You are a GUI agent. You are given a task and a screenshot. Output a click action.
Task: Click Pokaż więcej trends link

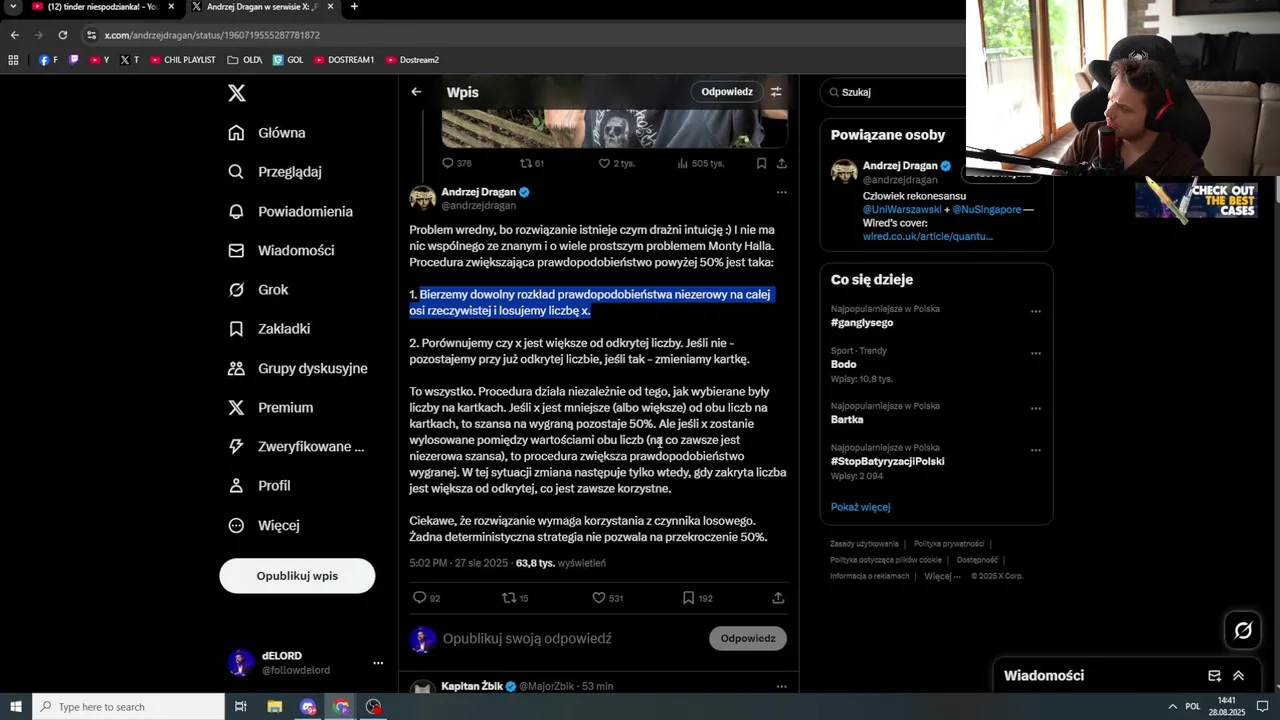(860, 507)
